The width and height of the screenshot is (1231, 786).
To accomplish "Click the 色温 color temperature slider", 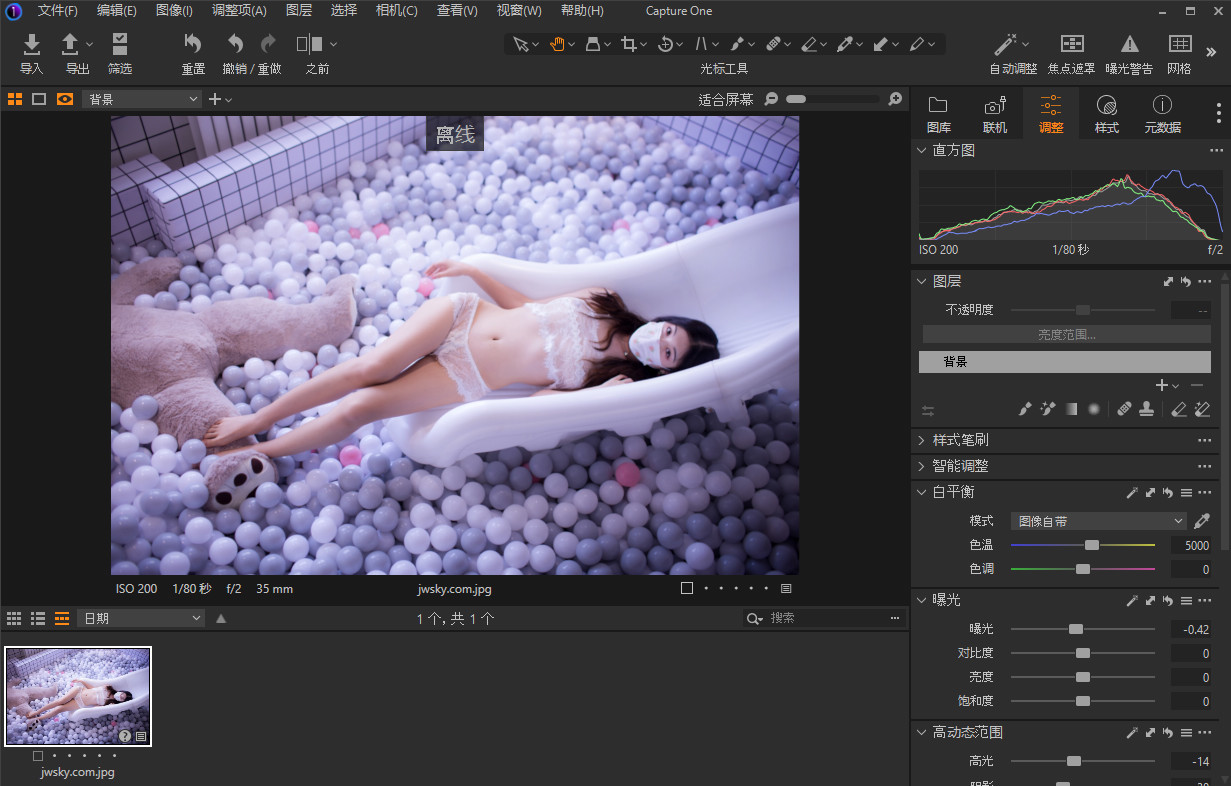I will coord(1090,545).
